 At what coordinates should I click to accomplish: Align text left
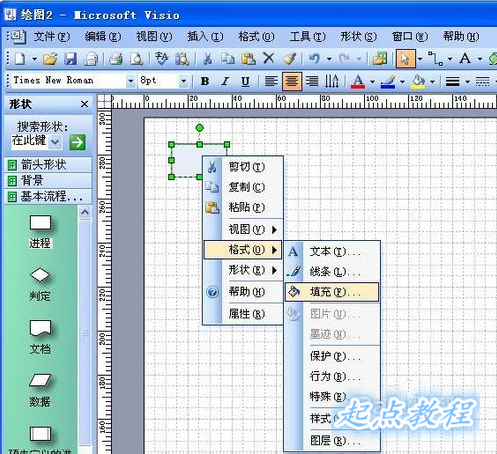click(271, 81)
